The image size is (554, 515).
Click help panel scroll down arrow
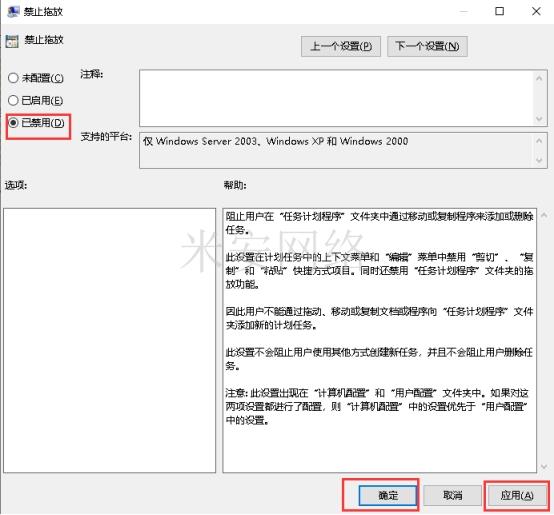[x=544, y=467]
